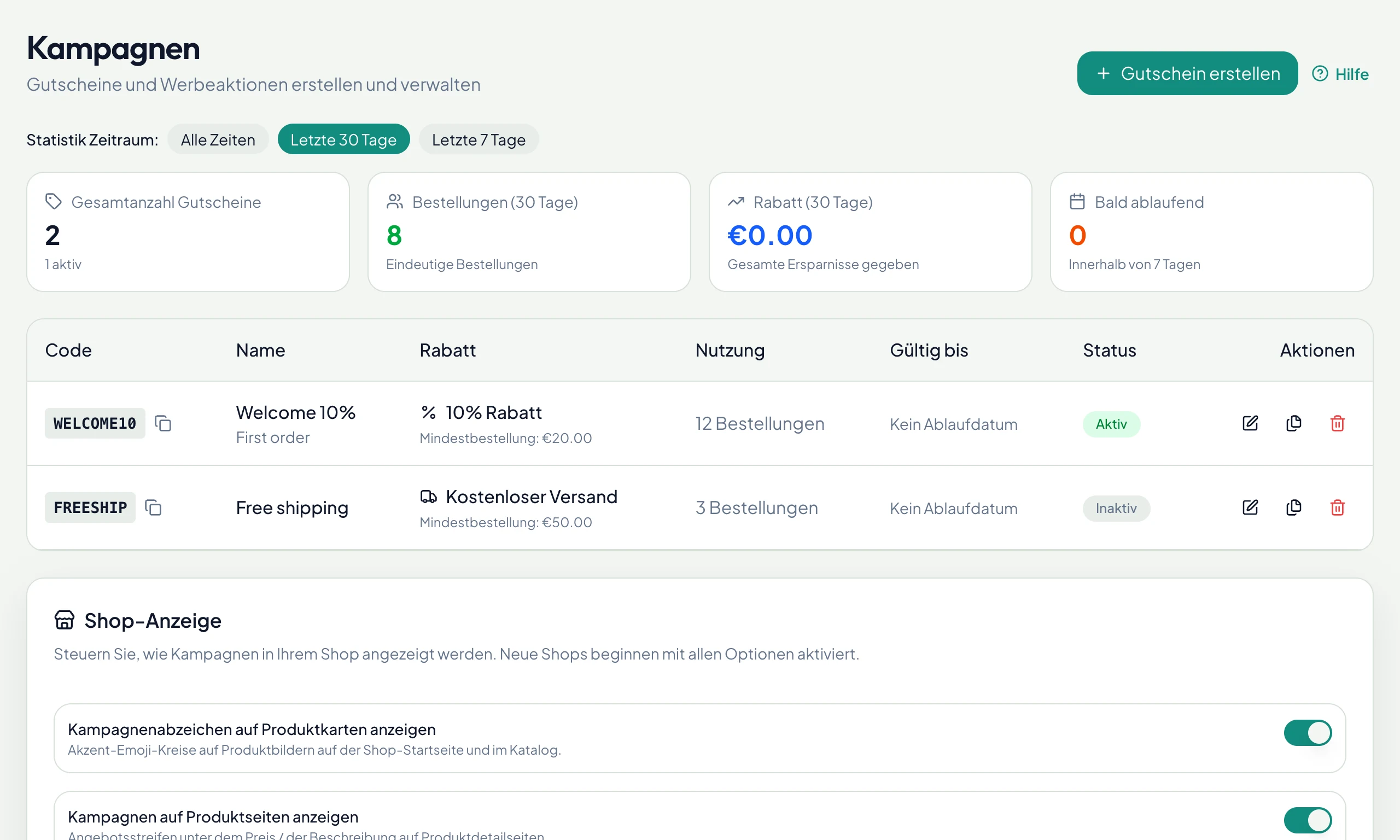
Task: Click the Gültig bis column header
Action: [929, 351]
